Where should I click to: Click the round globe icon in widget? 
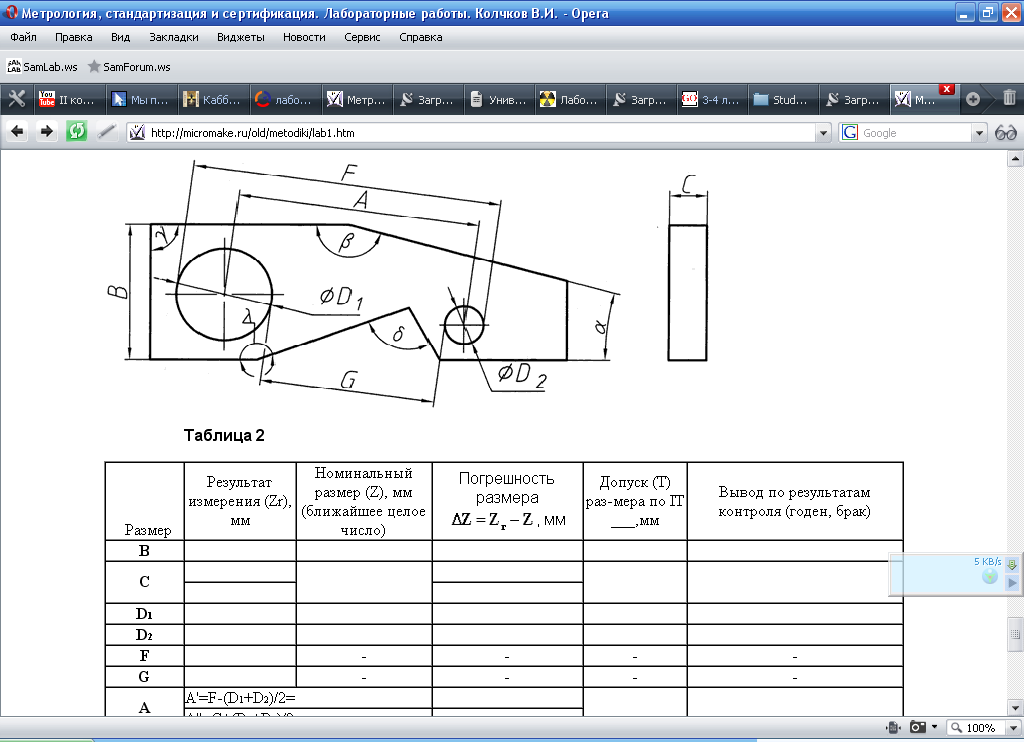[990, 576]
